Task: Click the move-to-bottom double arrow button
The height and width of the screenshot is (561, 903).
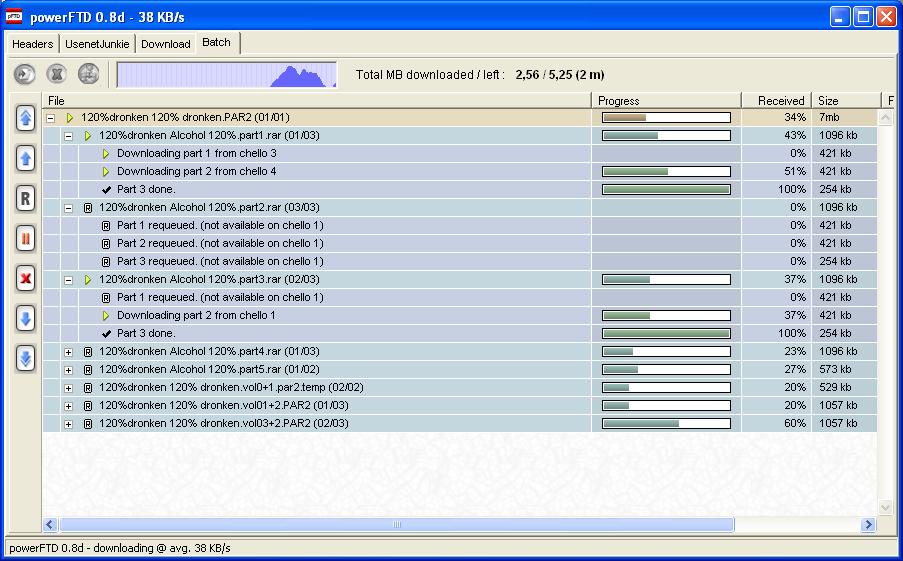Action: click(25, 359)
